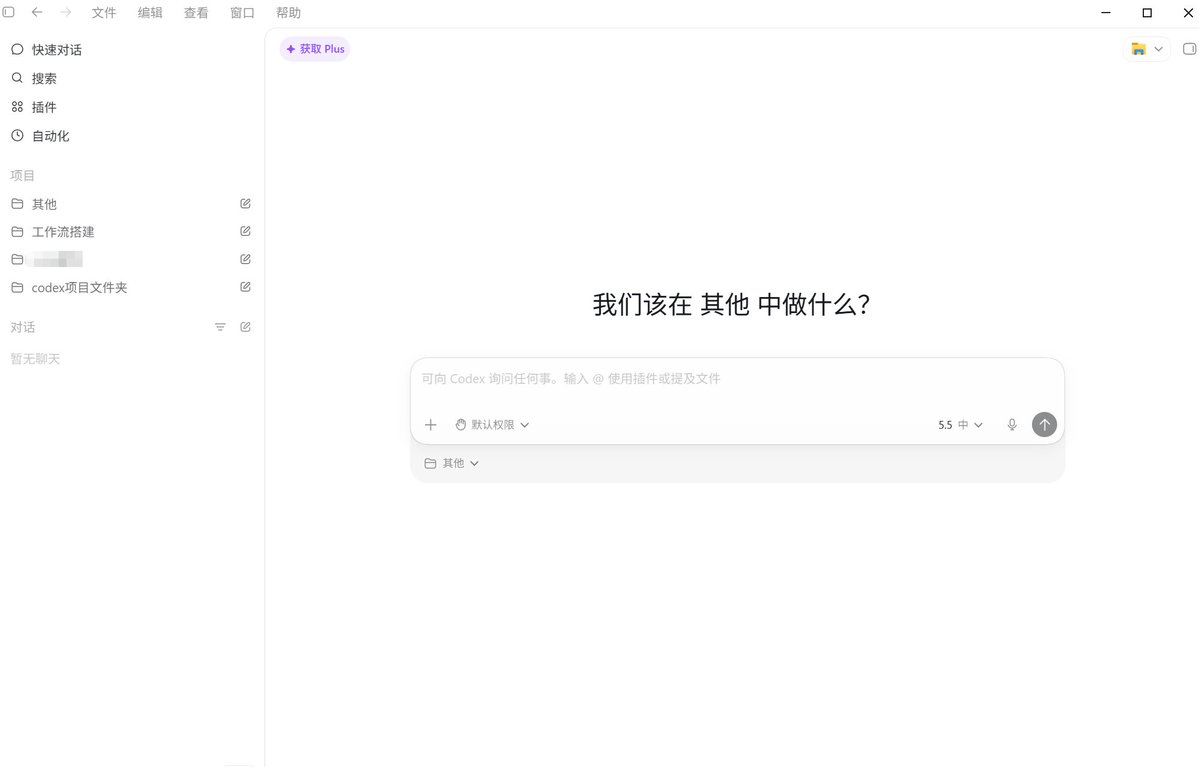Click the 获取 Plus upgrade button
Viewport: 1199px width, 767px height.
(315, 49)
